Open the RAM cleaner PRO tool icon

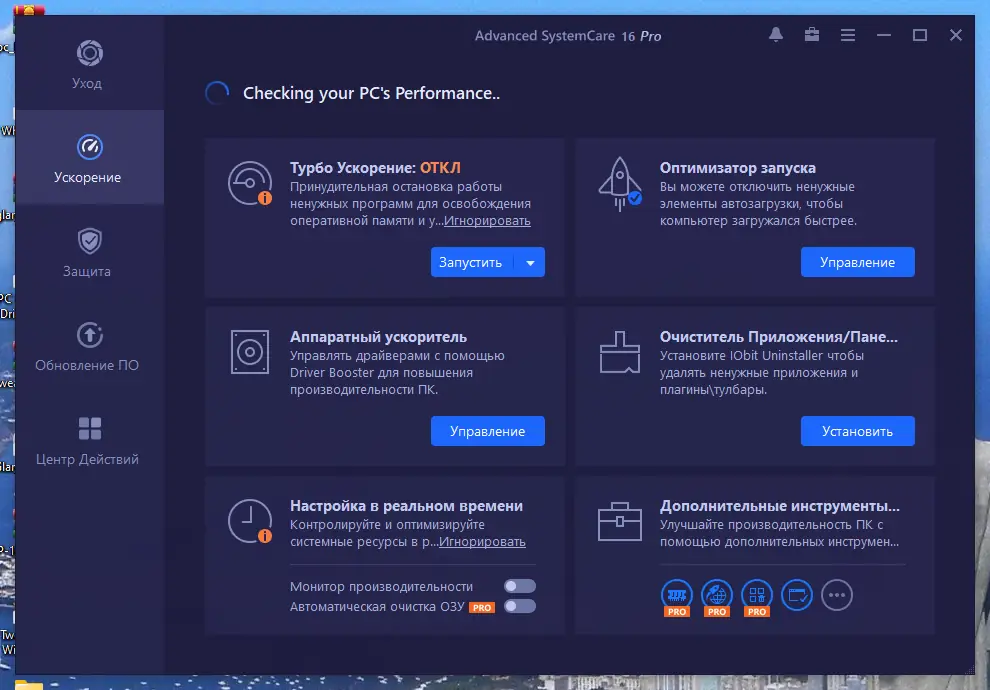677,597
